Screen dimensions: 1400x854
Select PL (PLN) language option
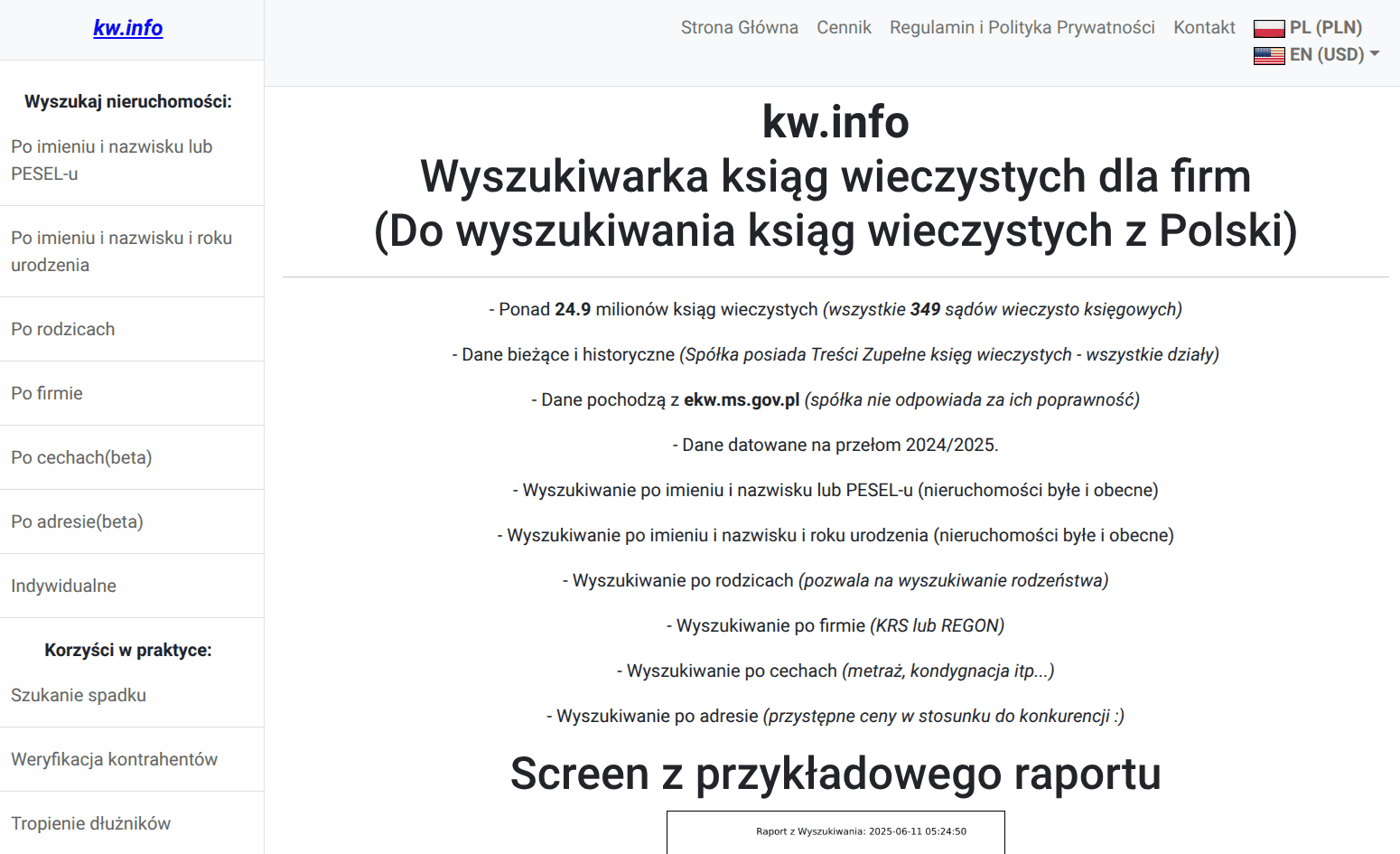[1325, 27]
